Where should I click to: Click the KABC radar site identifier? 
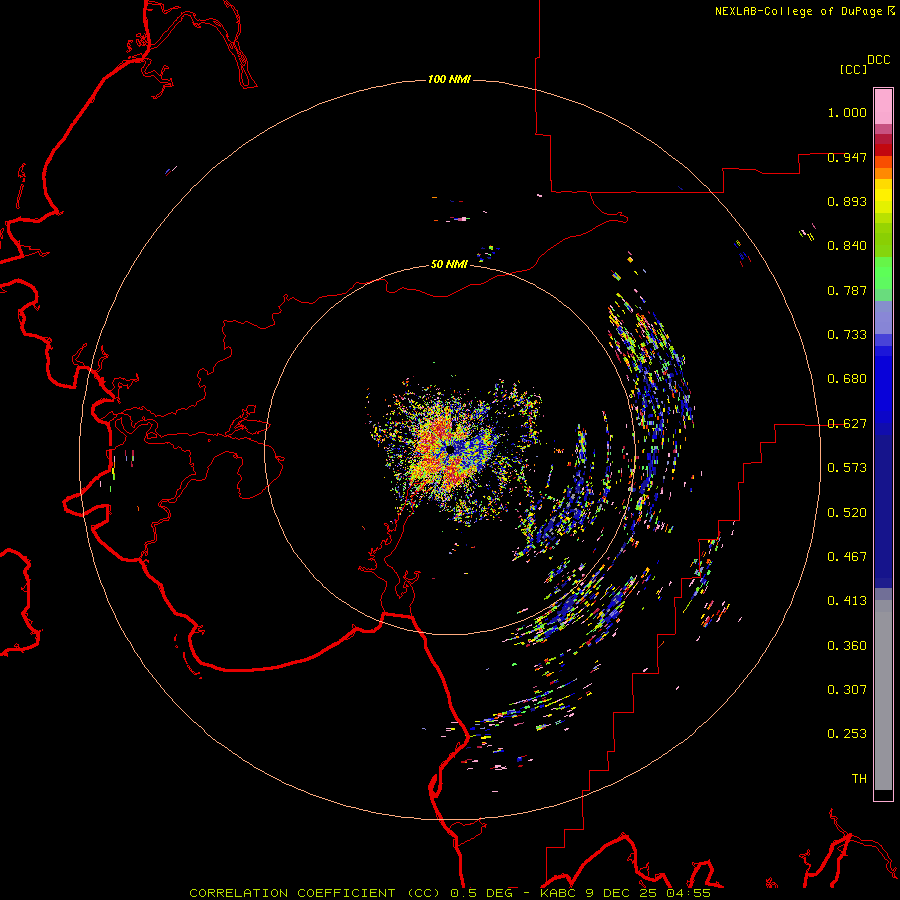coord(560,893)
